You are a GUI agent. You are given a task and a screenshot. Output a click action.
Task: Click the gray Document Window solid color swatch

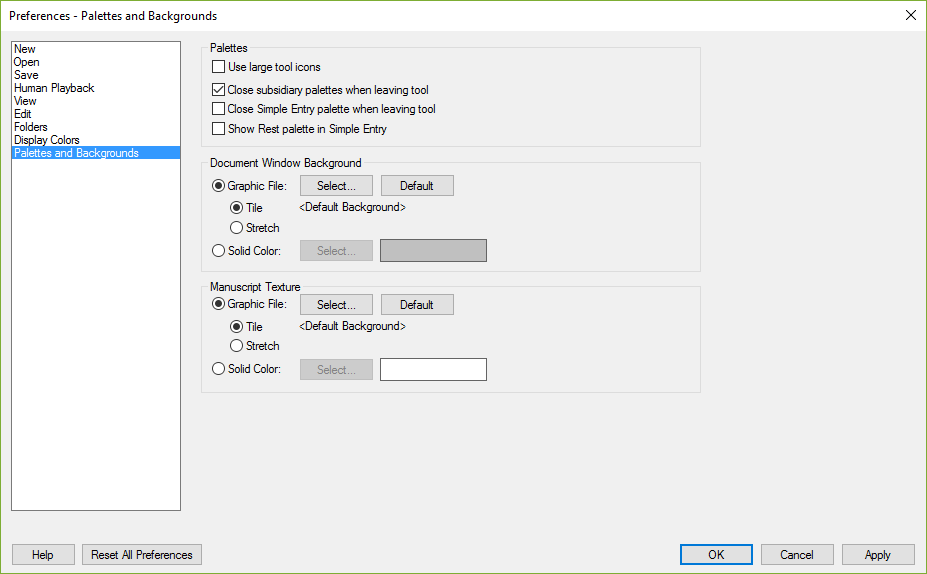click(433, 251)
